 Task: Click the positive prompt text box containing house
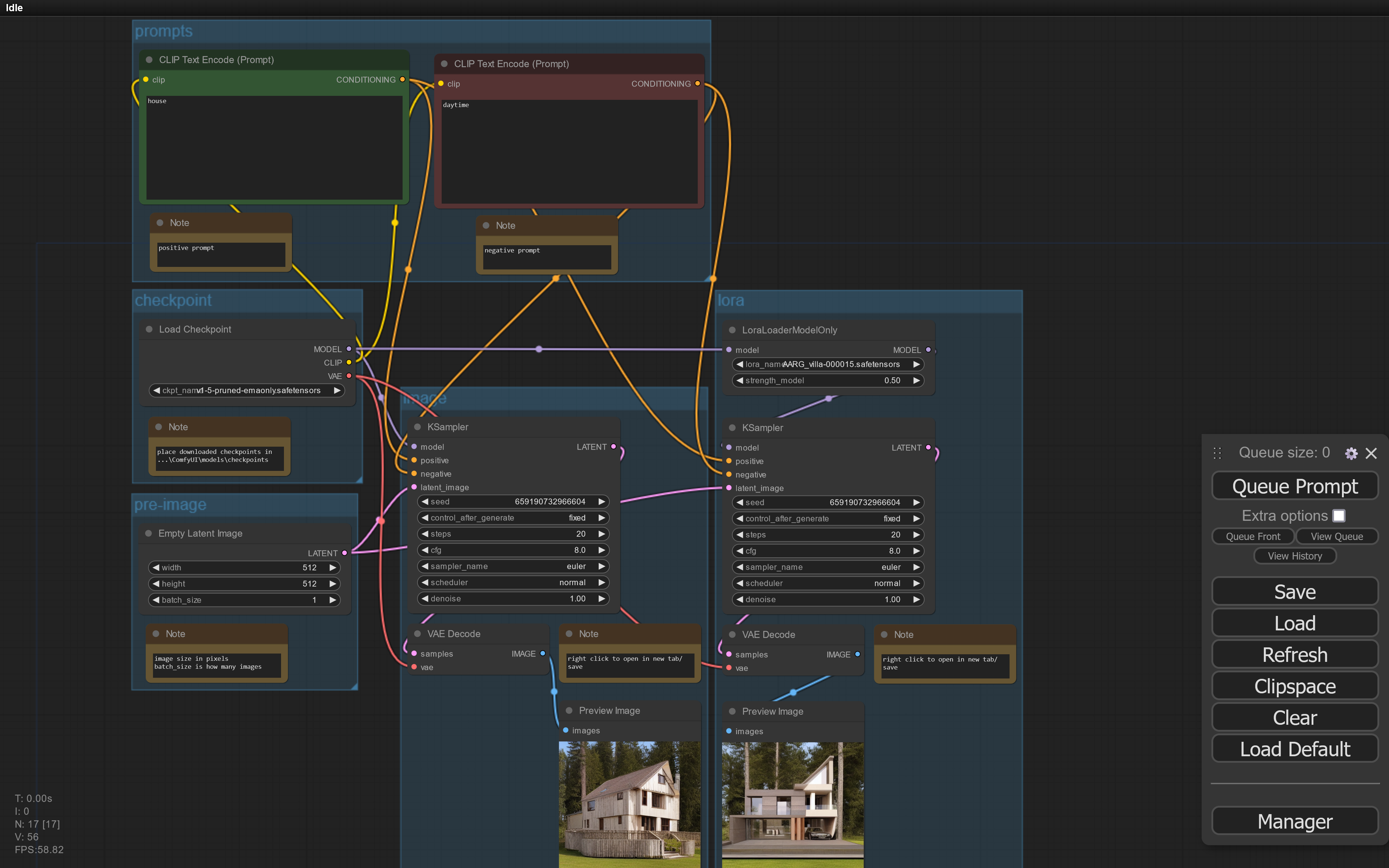coord(274,148)
